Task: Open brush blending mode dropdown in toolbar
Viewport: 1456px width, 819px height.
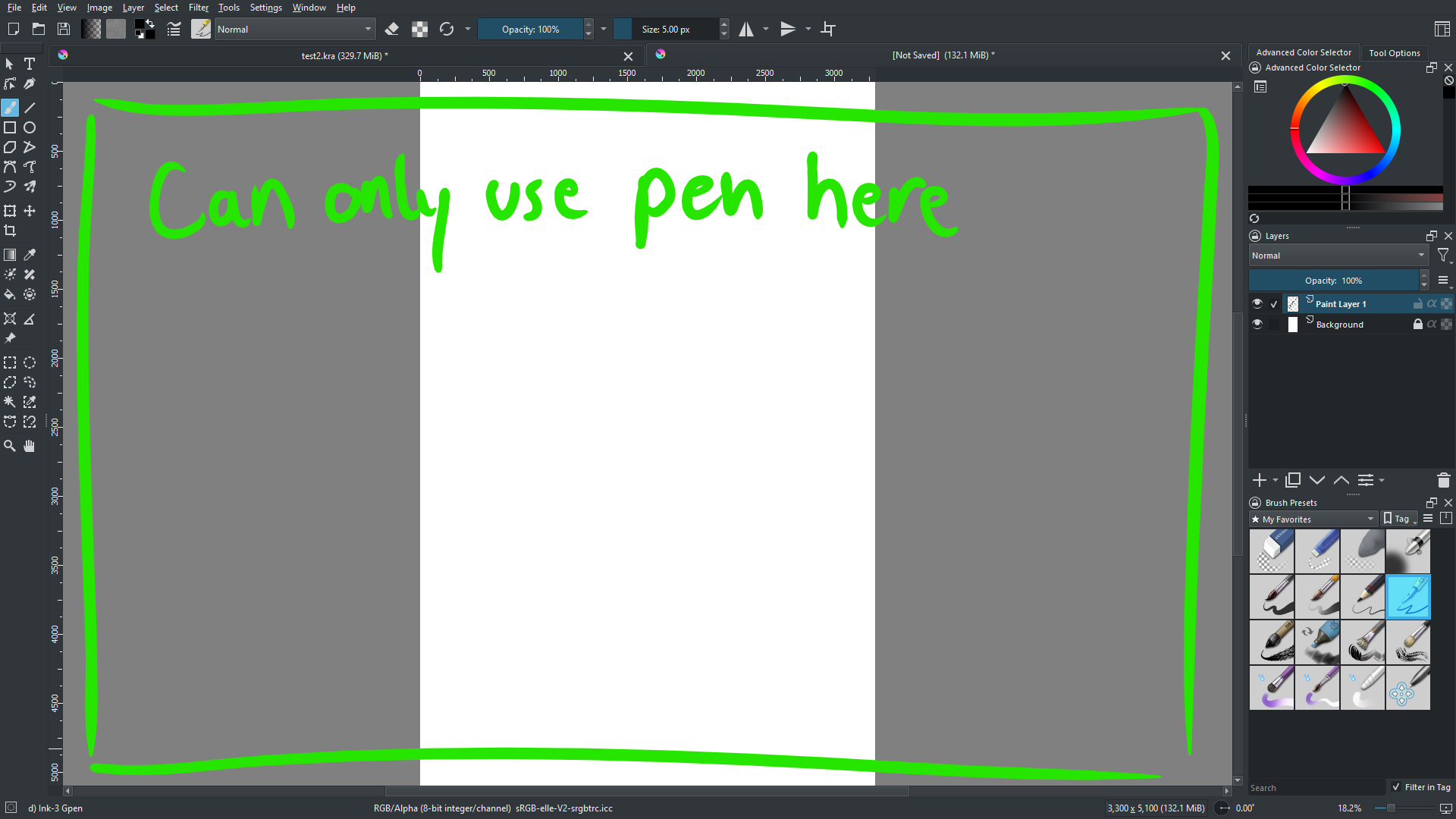Action: click(295, 29)
